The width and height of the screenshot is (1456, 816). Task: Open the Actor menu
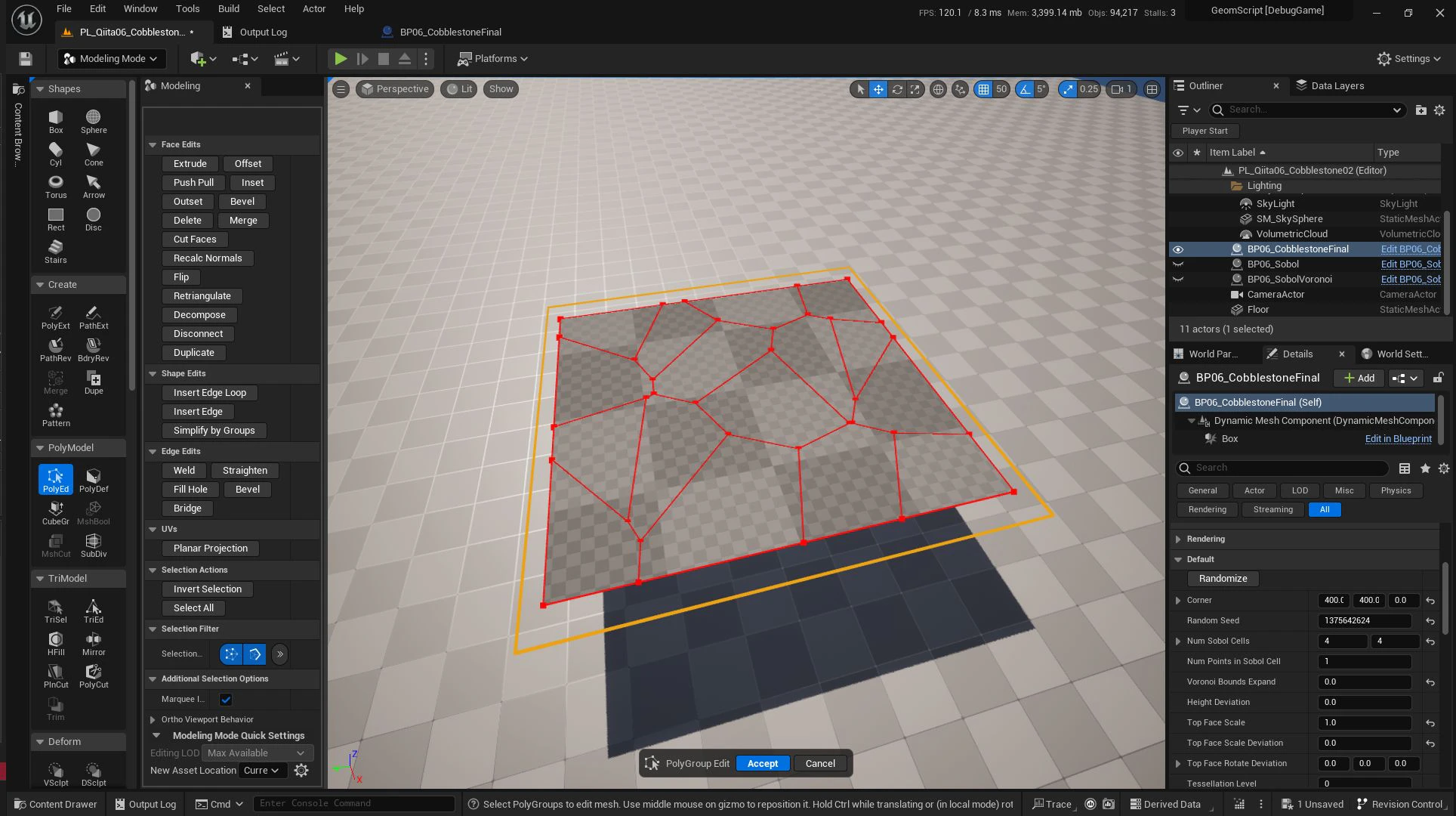click(314, 9)
